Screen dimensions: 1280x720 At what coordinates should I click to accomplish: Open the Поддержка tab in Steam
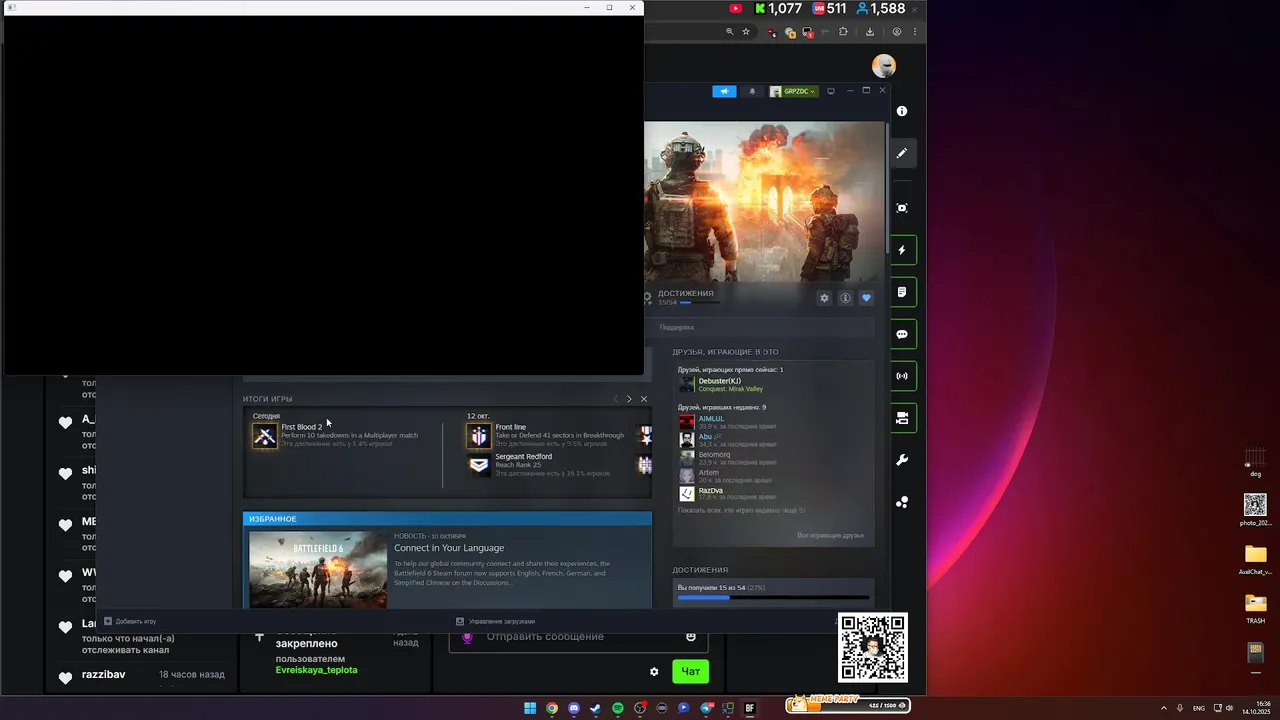pos(676,327)
